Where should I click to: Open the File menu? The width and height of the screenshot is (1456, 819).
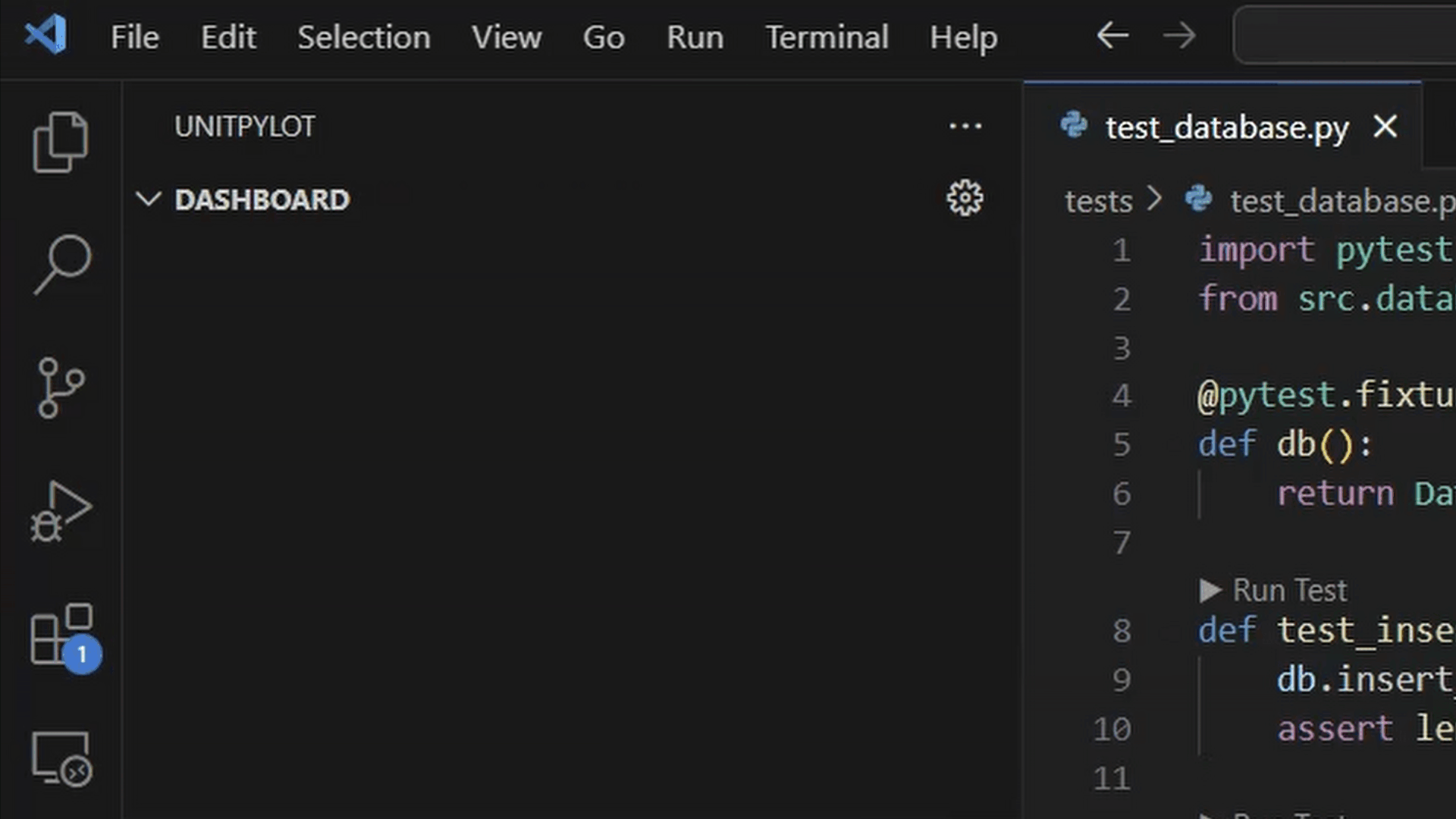(135, 37)
